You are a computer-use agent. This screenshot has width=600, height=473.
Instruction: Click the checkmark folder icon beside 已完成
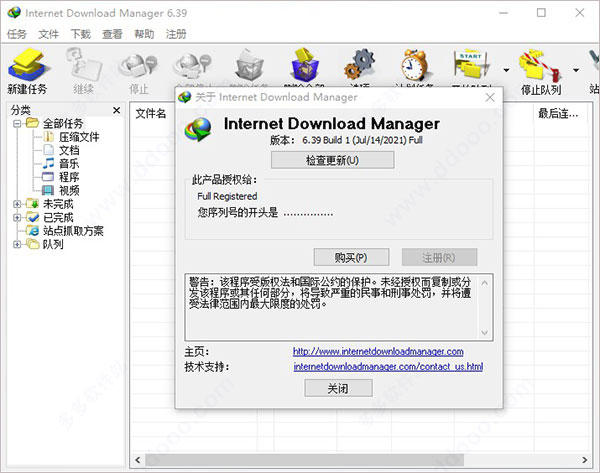(33, 217)
